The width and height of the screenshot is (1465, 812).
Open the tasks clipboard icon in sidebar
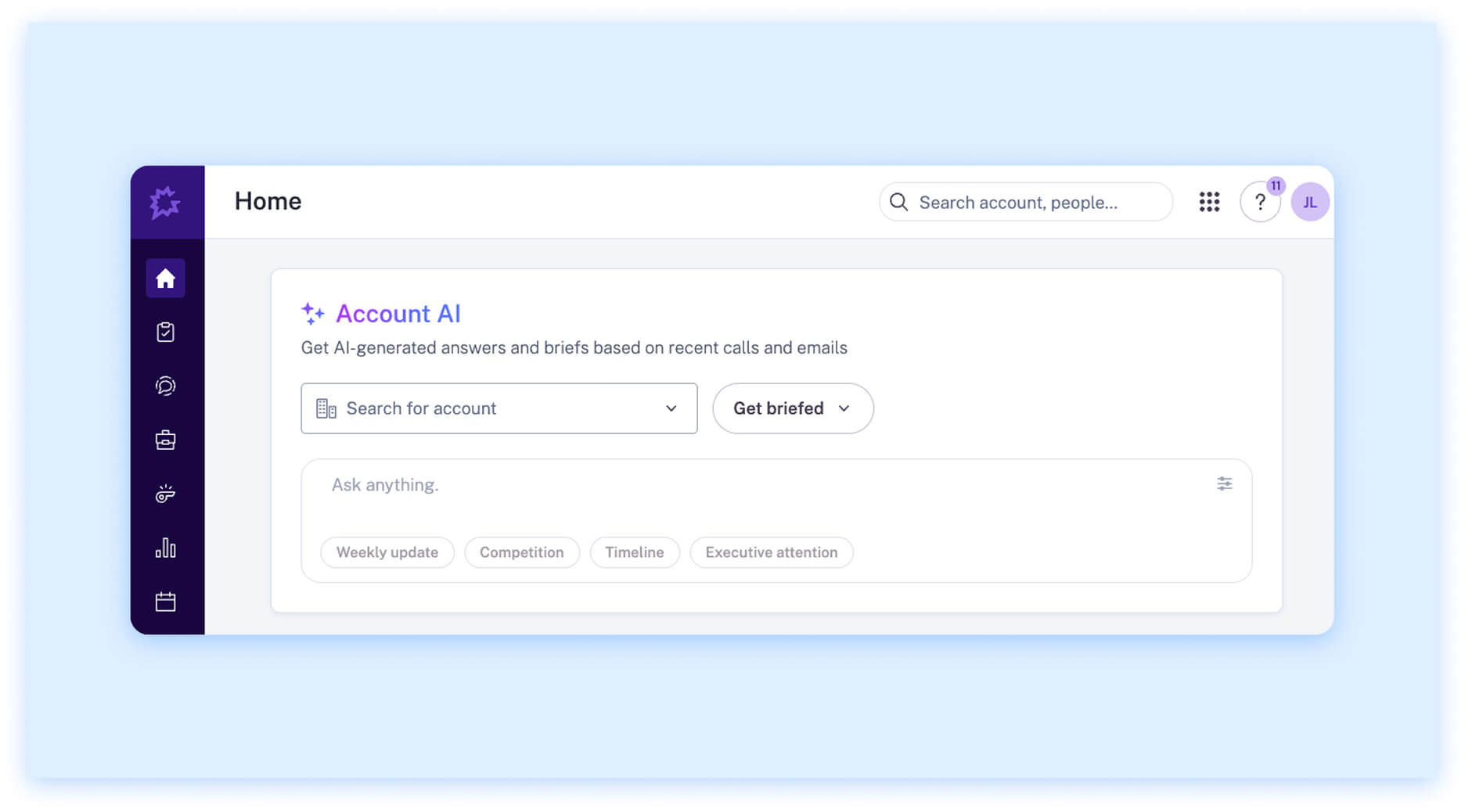point(165,332)
